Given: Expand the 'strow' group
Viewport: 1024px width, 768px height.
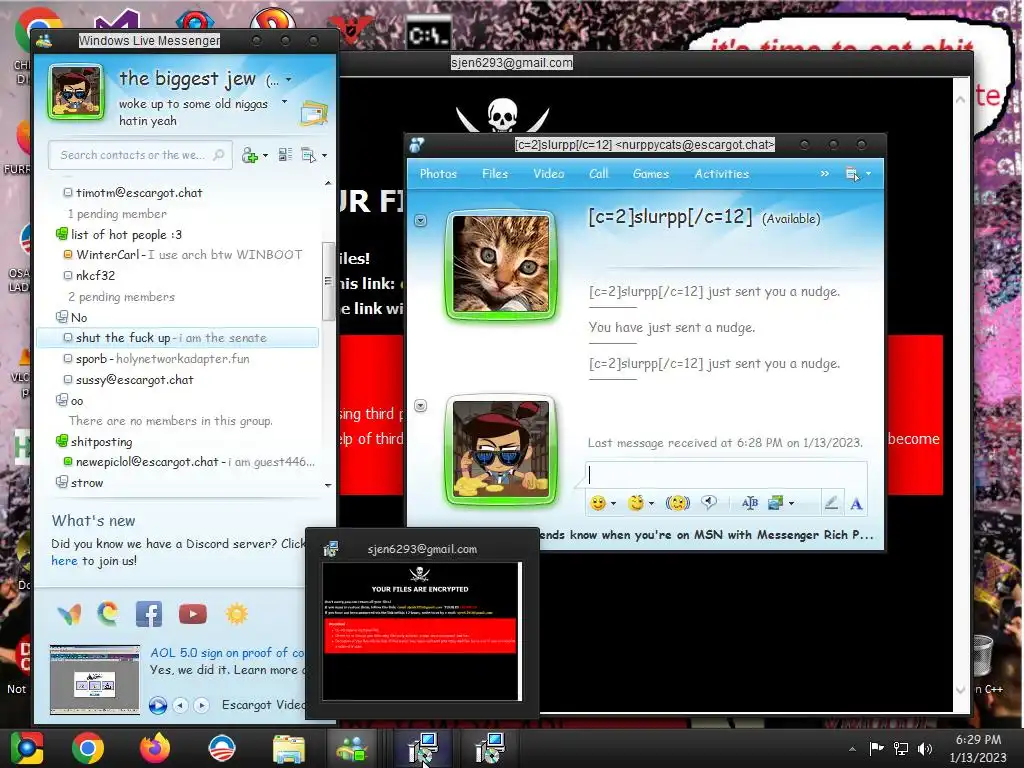Looking at the screenshot, I should [61, 482].
